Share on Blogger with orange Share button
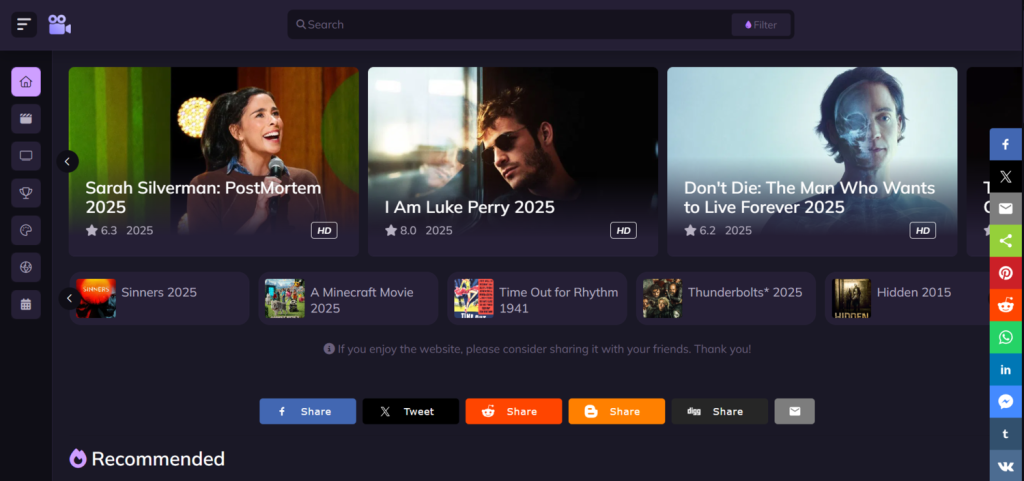 pyautogui.click(x=616, y=411)
